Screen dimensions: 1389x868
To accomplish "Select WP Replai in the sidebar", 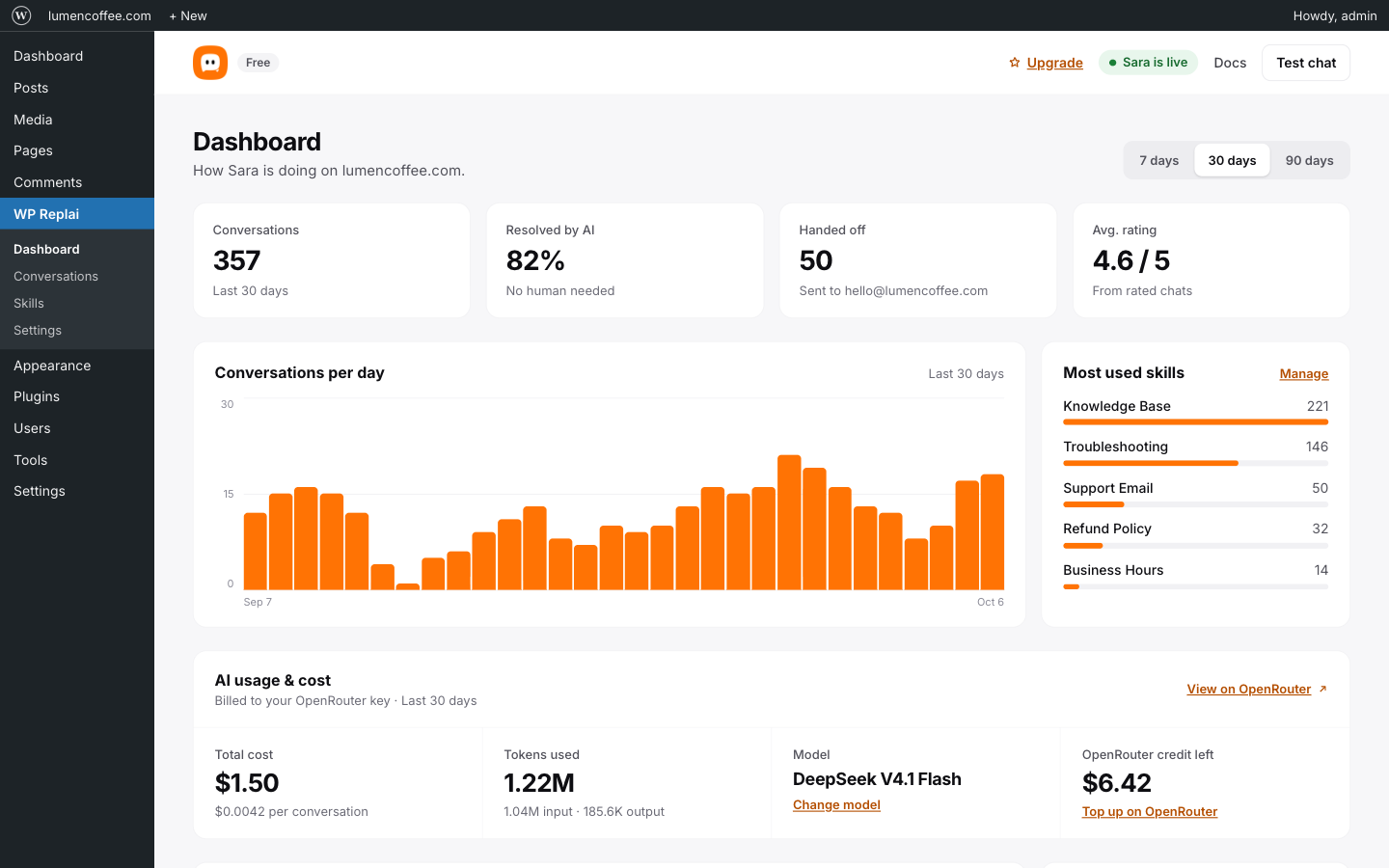I will [x=77, y=214].
